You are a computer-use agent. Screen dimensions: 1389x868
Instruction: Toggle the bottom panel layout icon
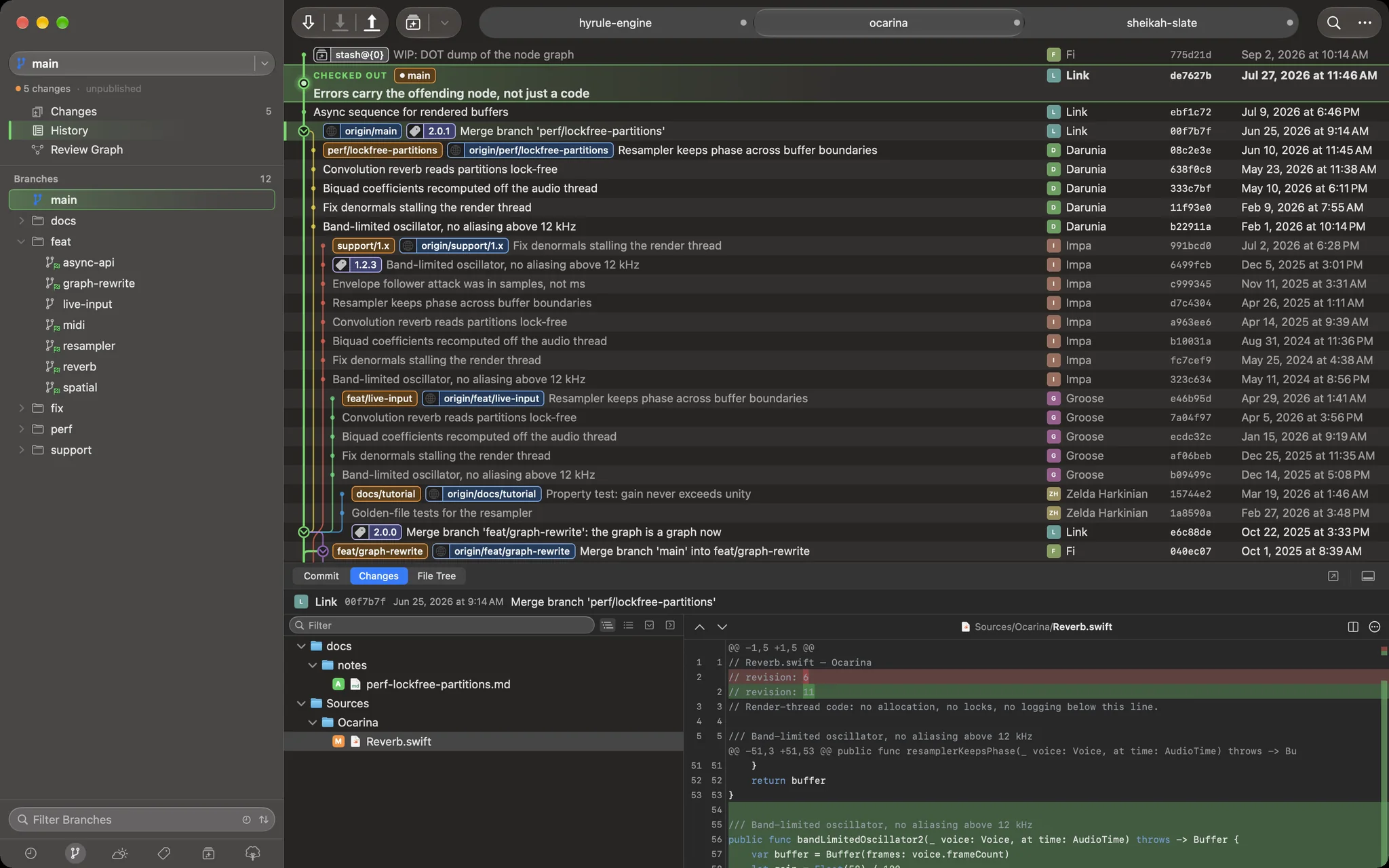pyautogui.click(x=1368, y=576)
